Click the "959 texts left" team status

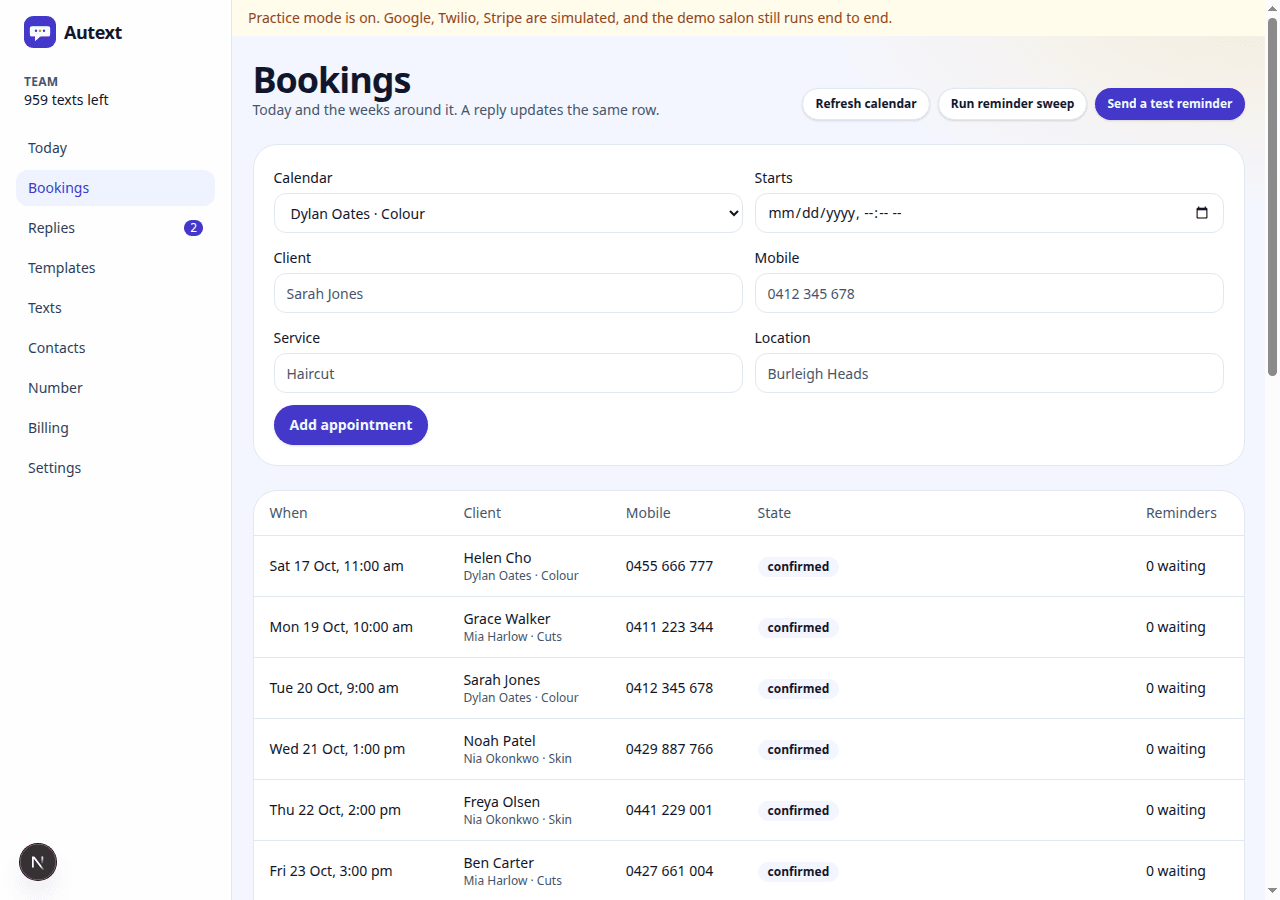point(66,100)
